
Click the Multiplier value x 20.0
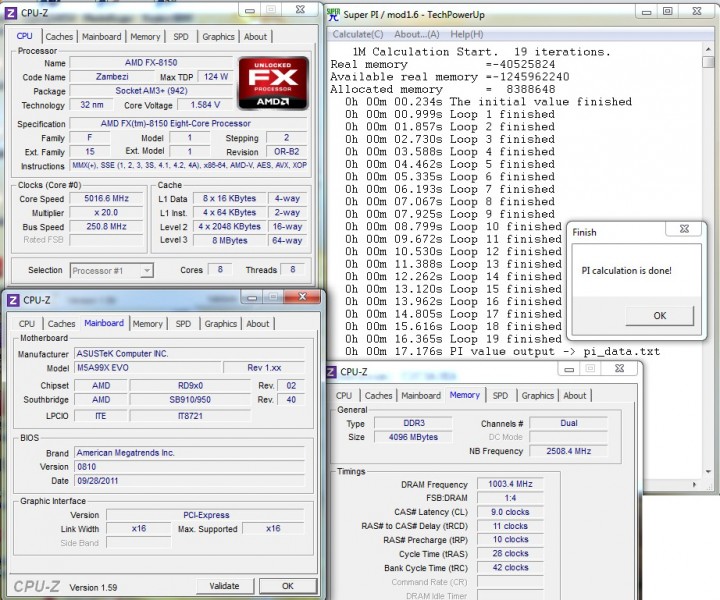[106, 213]
